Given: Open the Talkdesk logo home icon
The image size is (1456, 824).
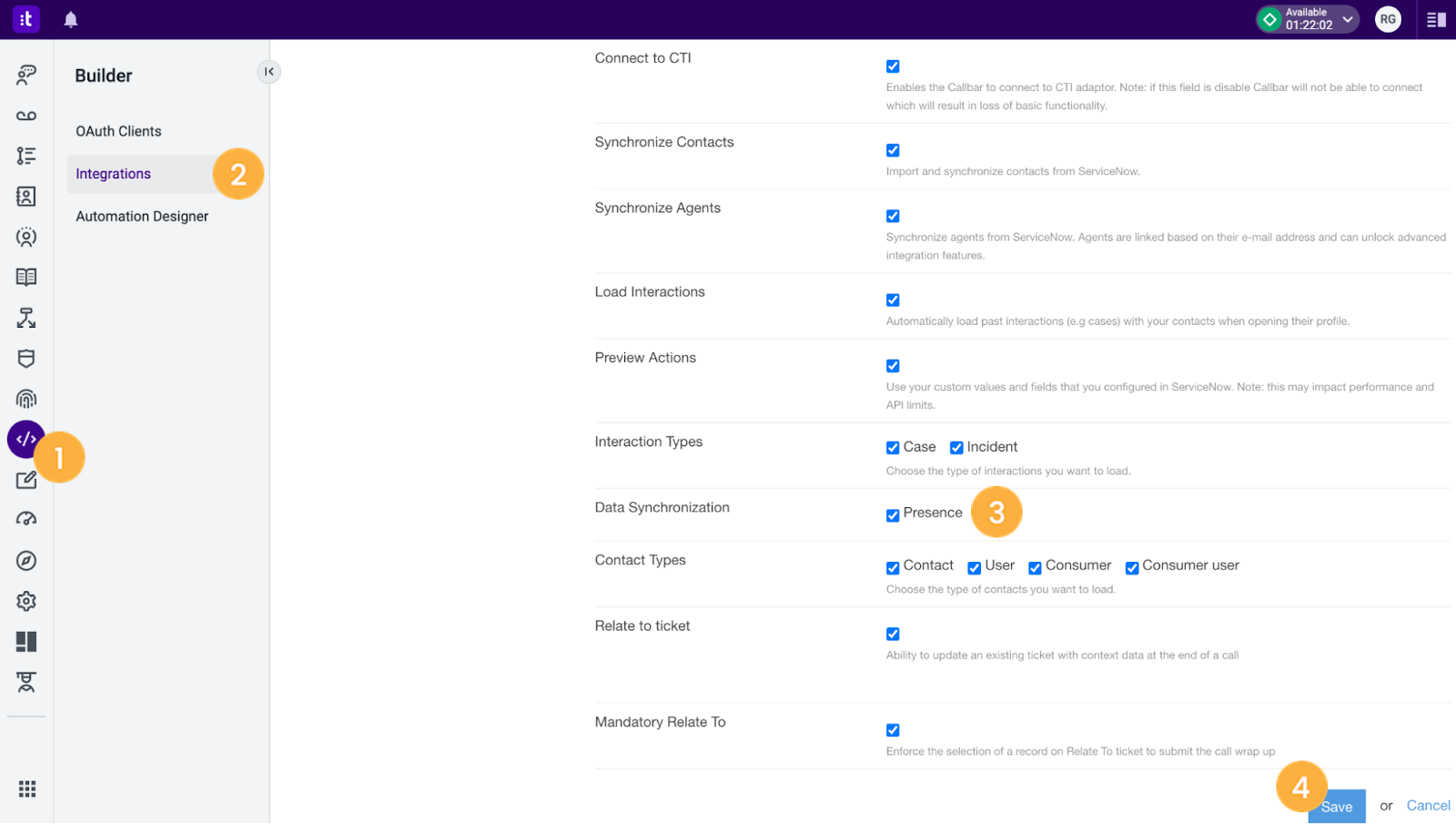Looking at the screenshot, I should click(26, 19).
